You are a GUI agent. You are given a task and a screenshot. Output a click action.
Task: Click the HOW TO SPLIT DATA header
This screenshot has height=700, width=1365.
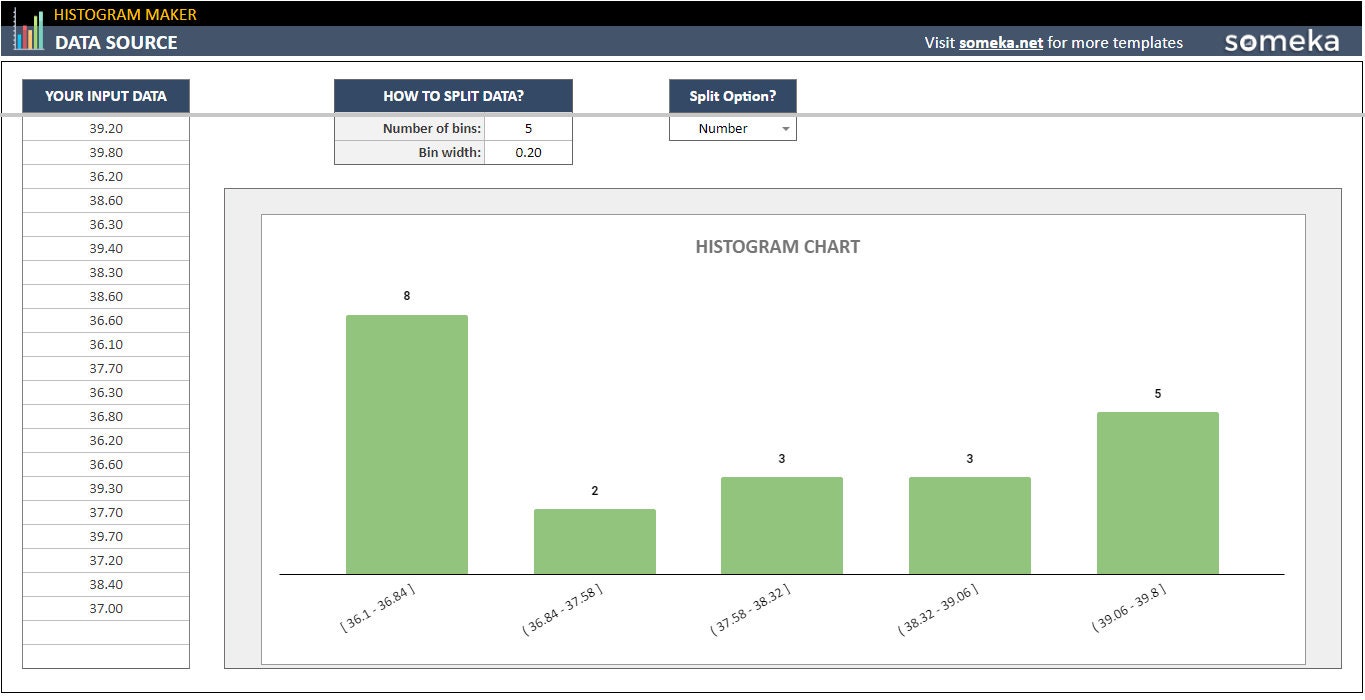(453, 96)
